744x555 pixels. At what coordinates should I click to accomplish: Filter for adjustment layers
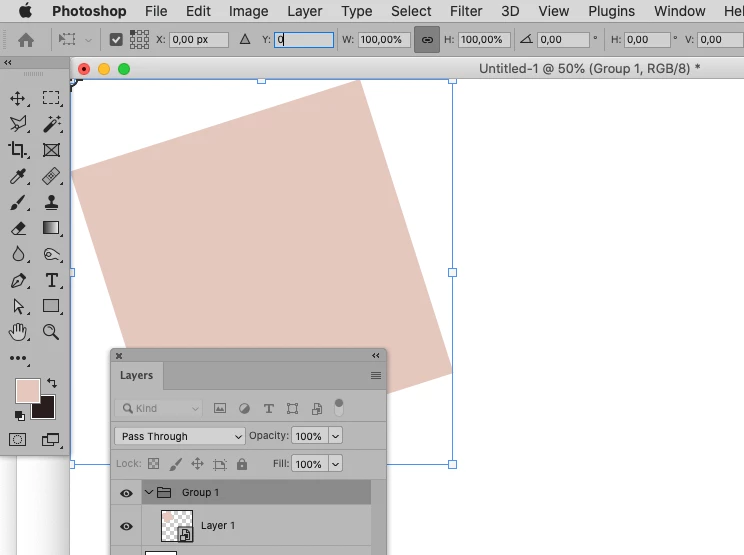244,408
